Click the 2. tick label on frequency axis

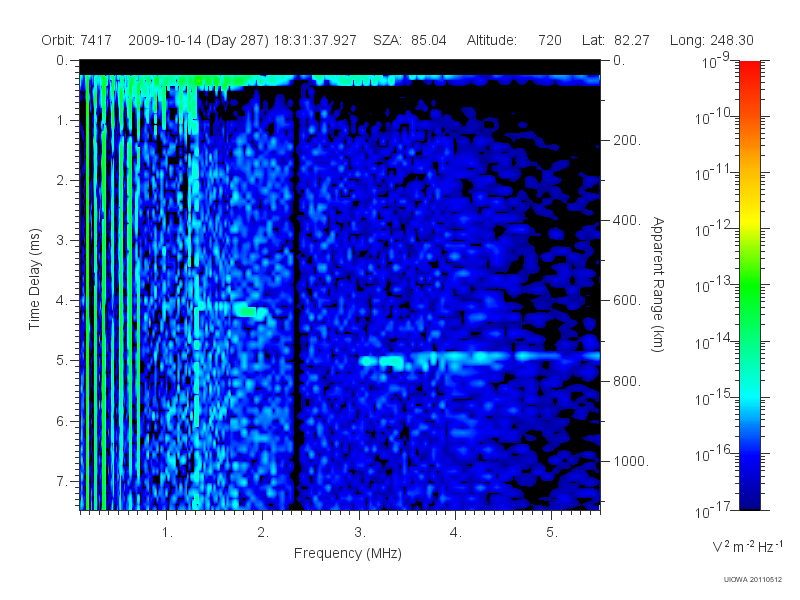(x=263, y=533)
